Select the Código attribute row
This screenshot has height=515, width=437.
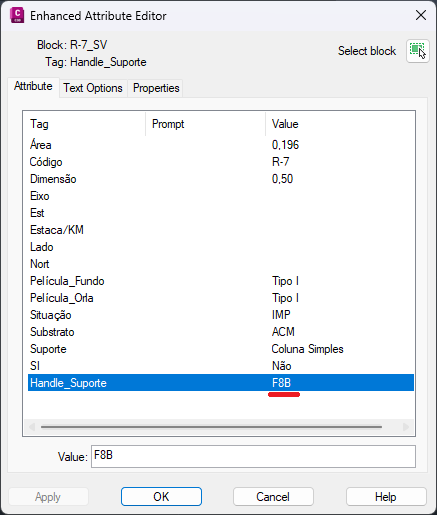click(221, 162)
